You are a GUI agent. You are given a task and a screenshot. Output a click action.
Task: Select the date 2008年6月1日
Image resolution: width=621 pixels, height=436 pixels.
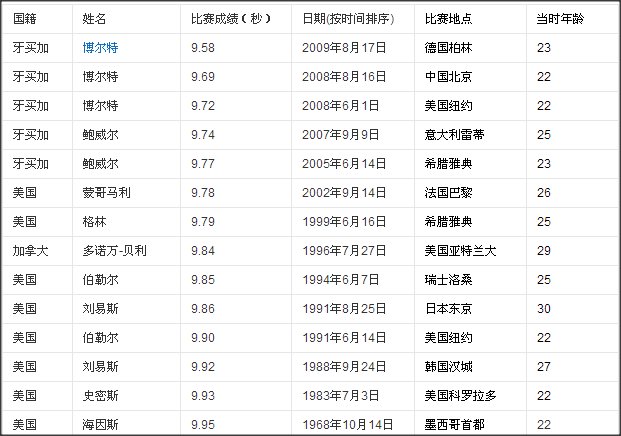pyautogui.click(x=341, y=106)
